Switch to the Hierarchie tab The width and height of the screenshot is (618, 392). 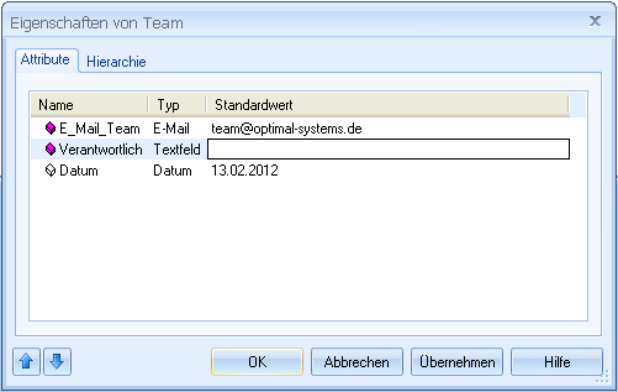(116, 62)
